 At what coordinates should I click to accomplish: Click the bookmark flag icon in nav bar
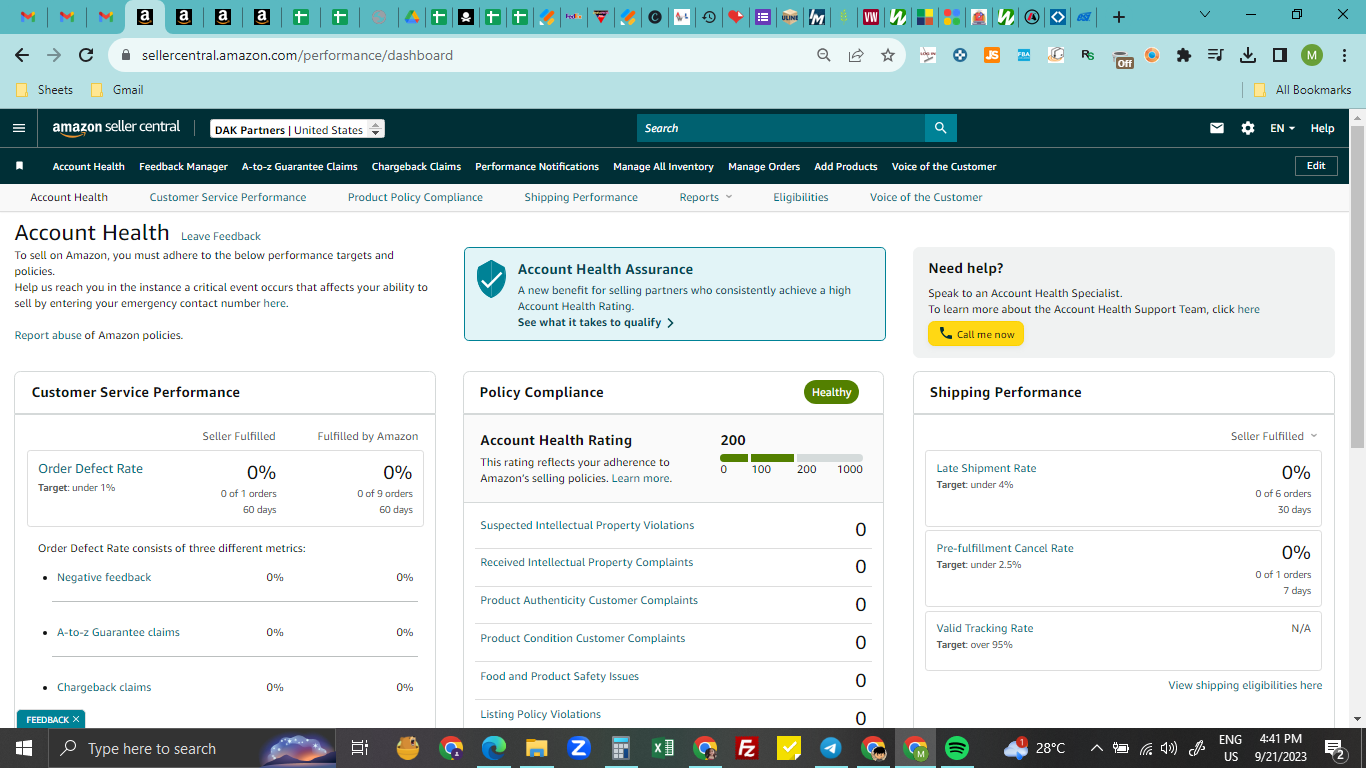[19, 166]
